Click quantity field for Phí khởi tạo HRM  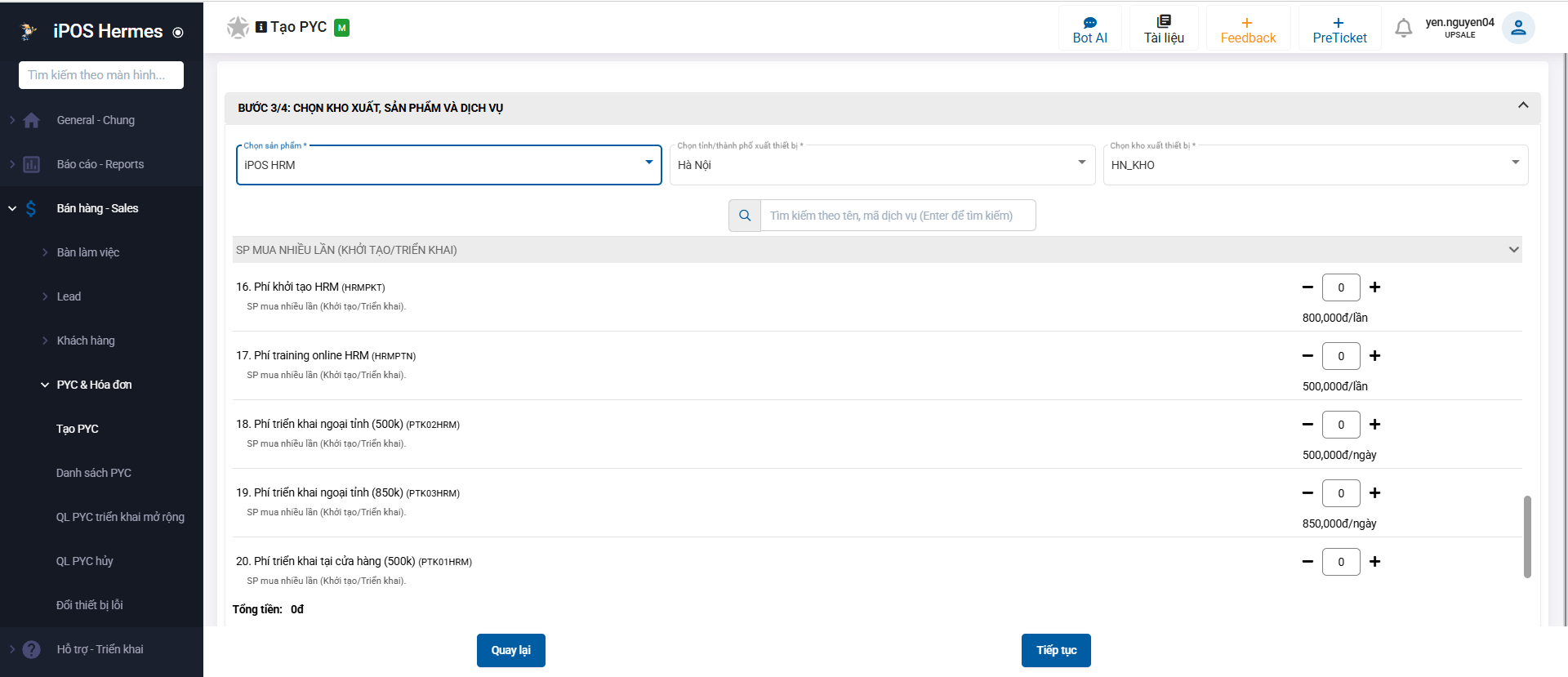1341,287
